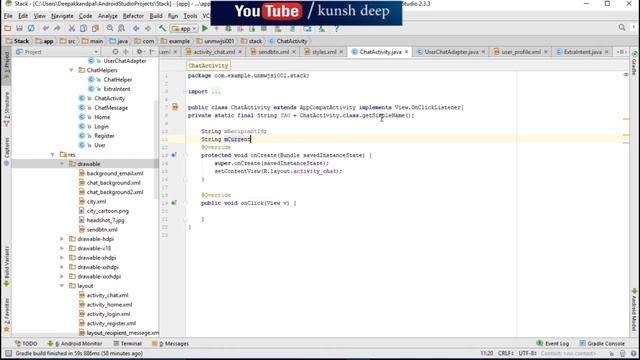Image resolution: width=640 pixels, height=360 pixels.
Task: Click the navigate Forward arrow icon
Action: pyautogui.click(x=148, y=28)
